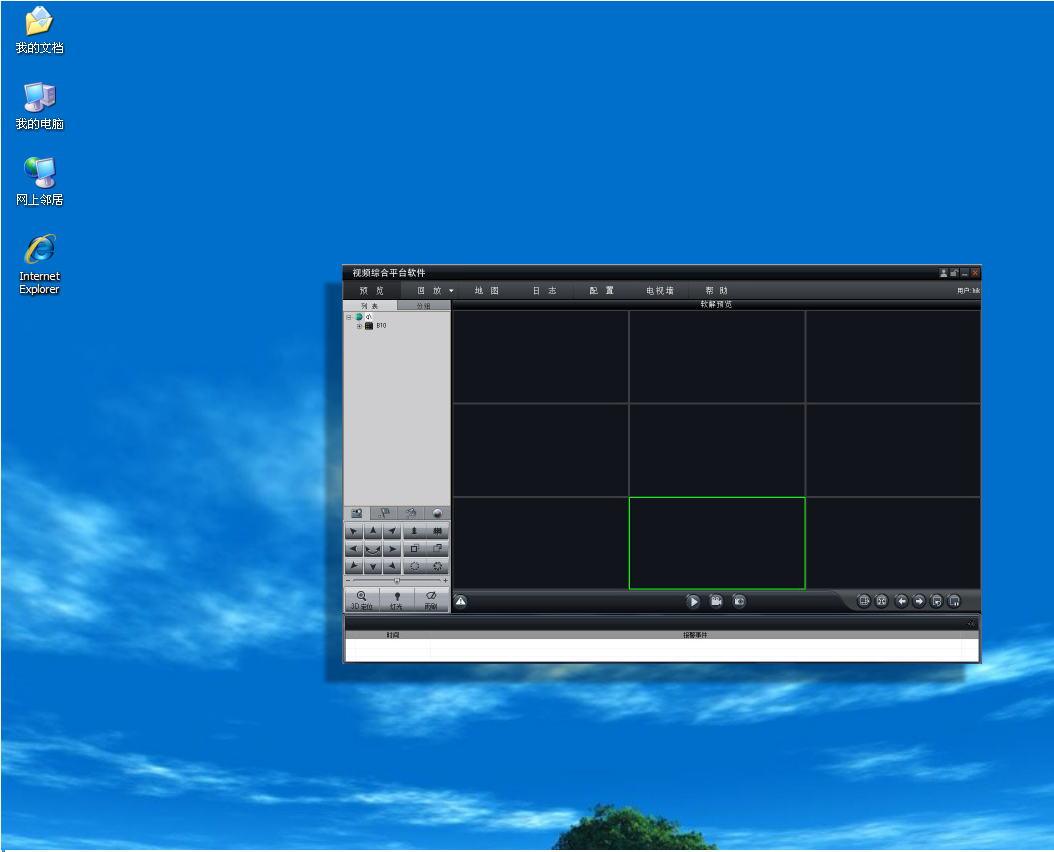Switch to the 列表 list tab
Screen dimensions: 1054x852
point(370,305)
